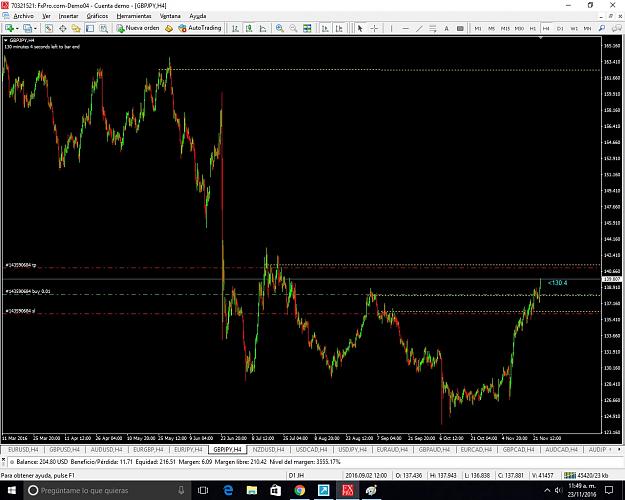Open the Insertar menu
625x500 pixels.
[x=68, y=16]
